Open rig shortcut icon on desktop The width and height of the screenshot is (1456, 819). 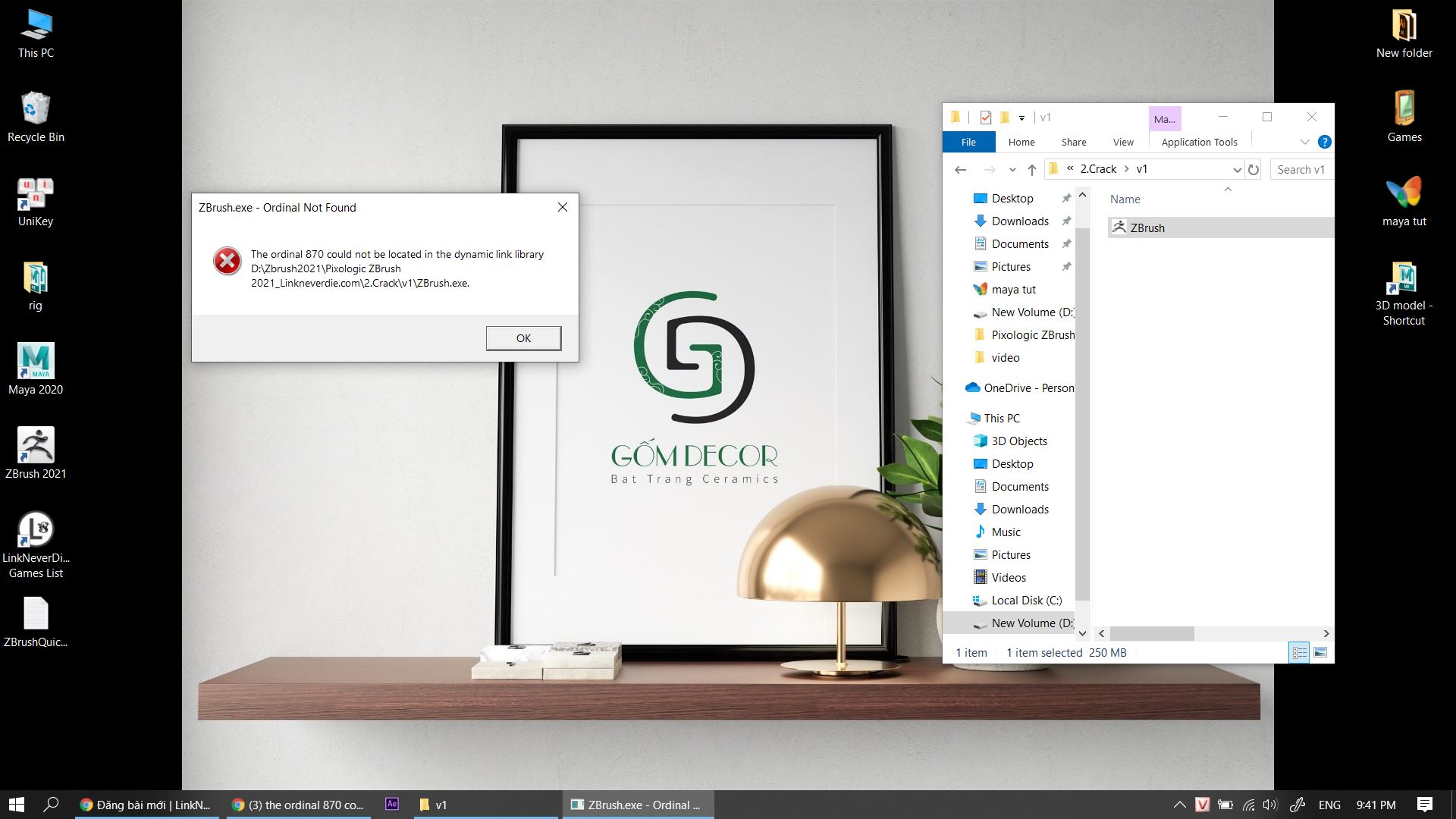pyautogui.click(x=34, y=284)
